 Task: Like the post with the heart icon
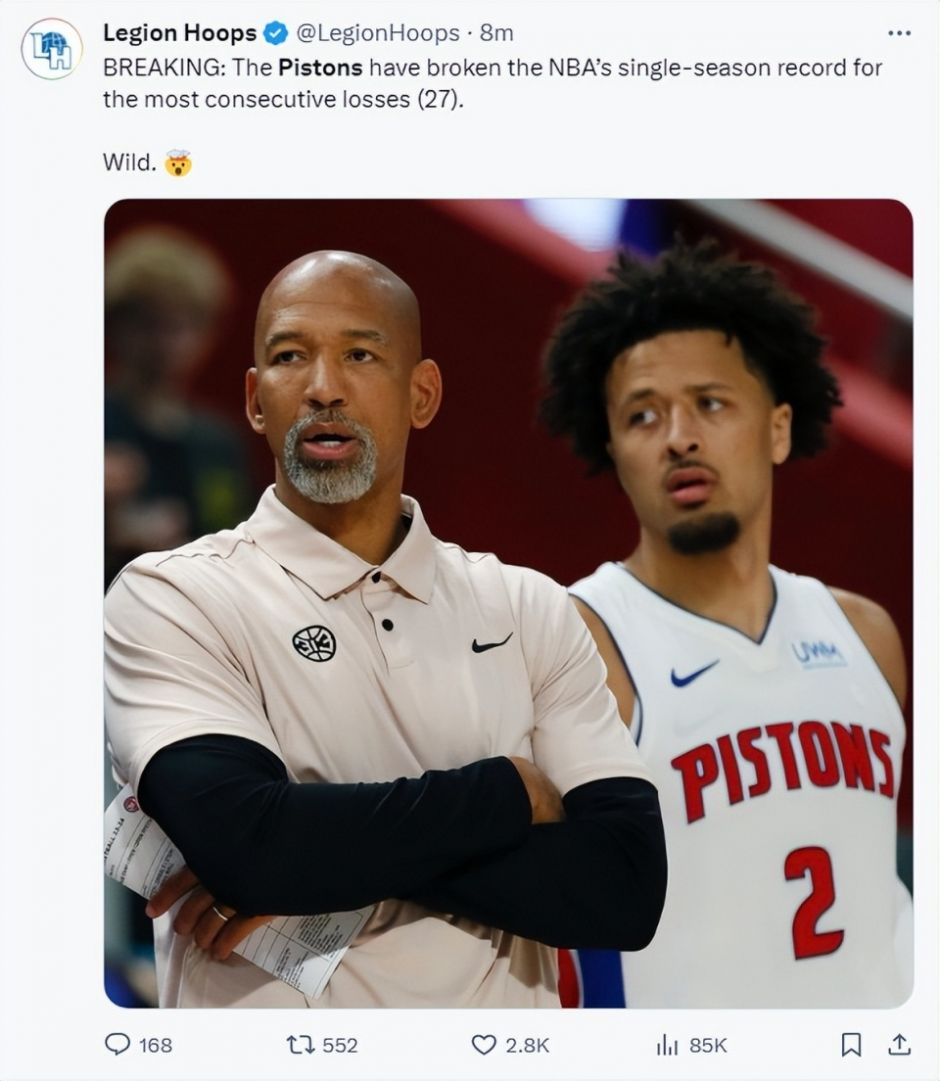(x=484, y=1044)
